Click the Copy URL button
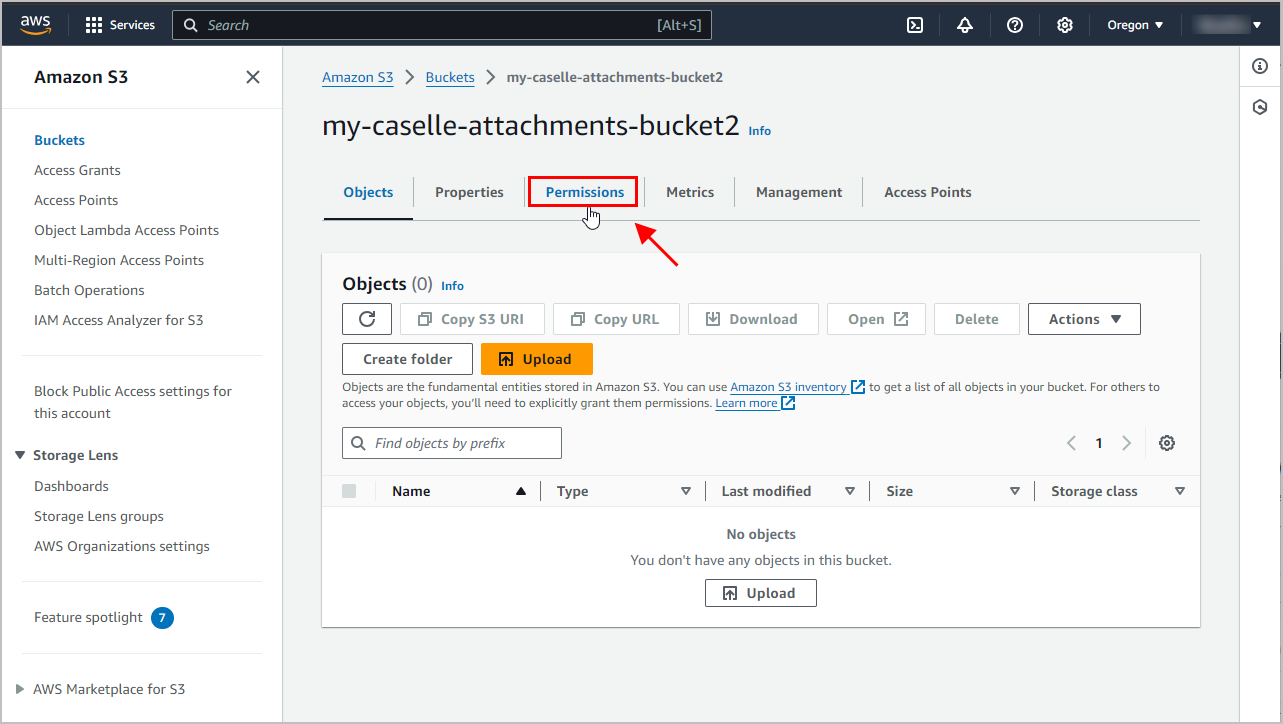Viewport: 1283px width, 724px height. pos(616,319)
